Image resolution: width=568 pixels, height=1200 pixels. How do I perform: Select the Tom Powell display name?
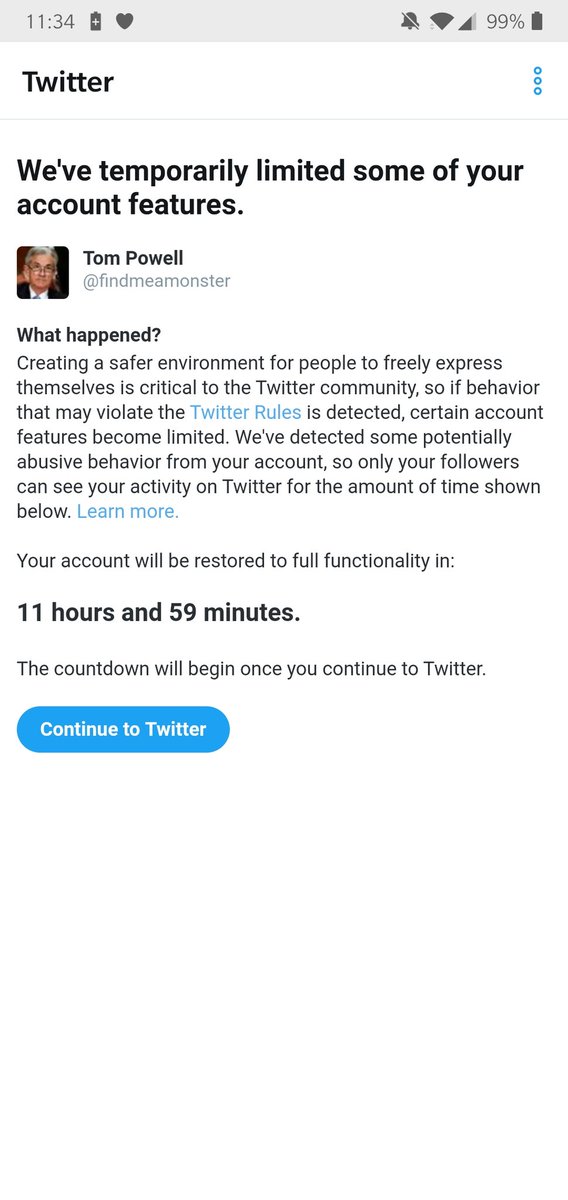click(133, 259)
